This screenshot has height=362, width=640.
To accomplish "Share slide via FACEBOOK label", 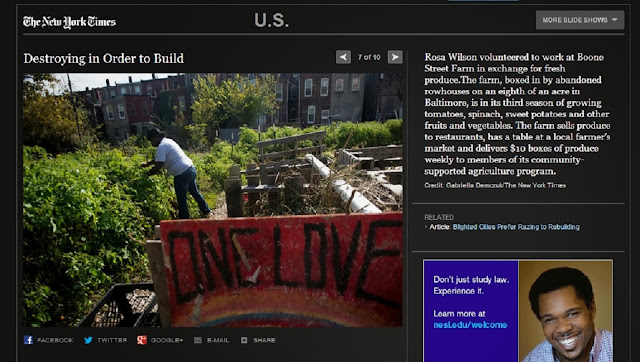I will pyautogui.click(x=56, y=340).
